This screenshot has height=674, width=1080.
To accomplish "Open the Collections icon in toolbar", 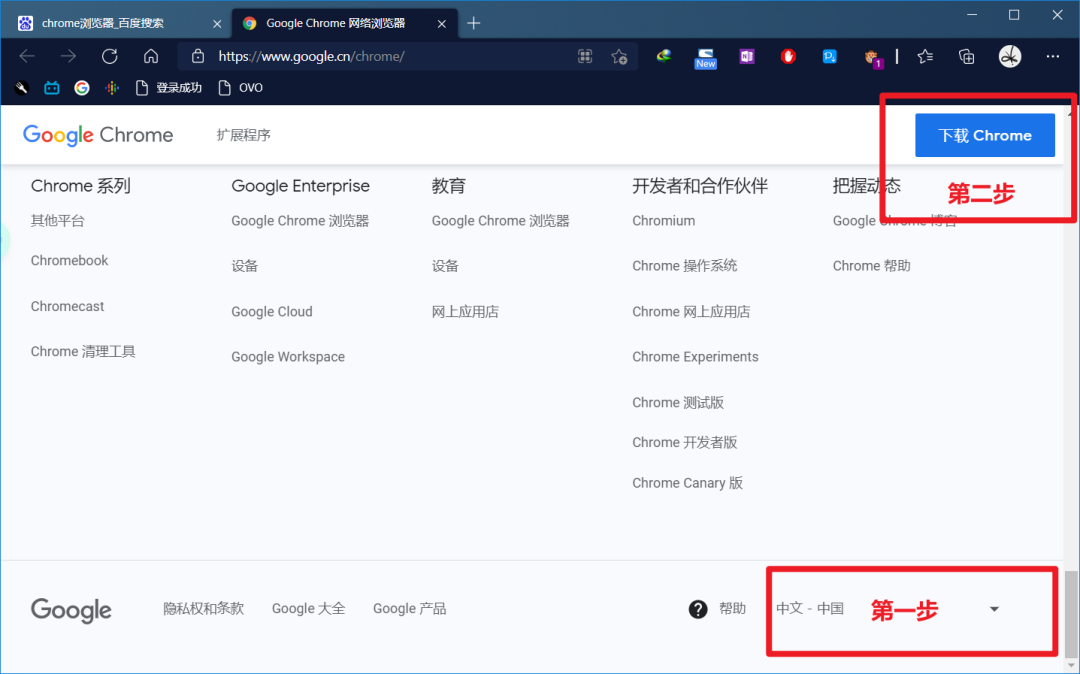I will point(966,56).
